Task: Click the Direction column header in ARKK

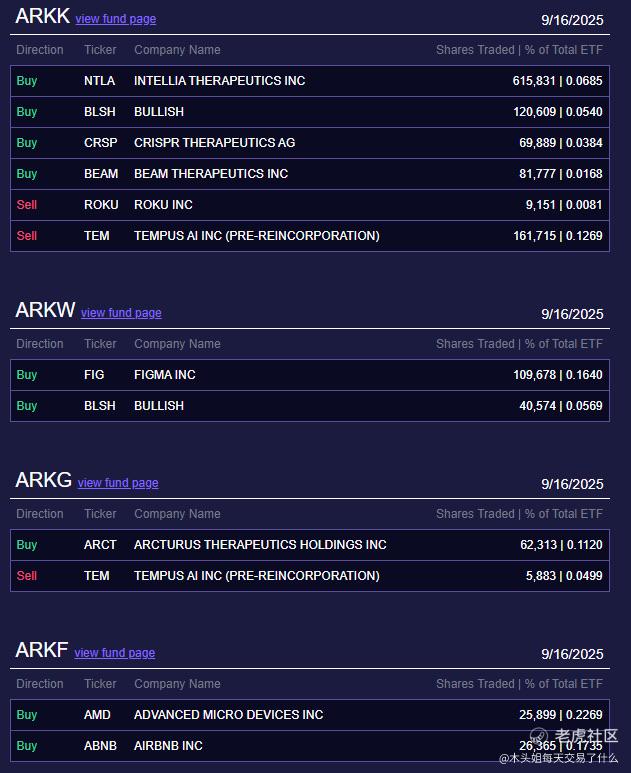Action: (x=40, y=50)
